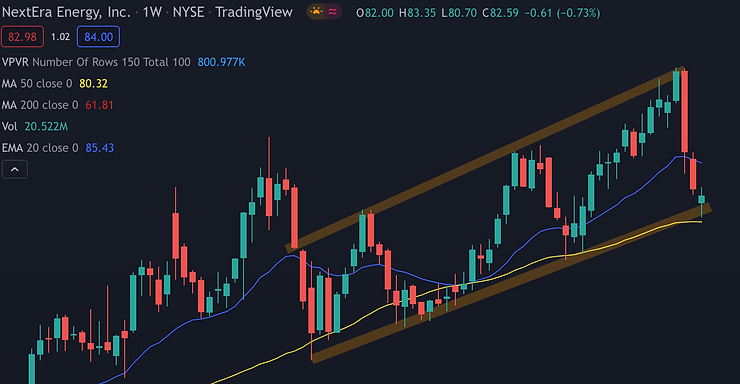
Task: Click the −0.61 (−0.73%) change value
Action: coord(563,13)
